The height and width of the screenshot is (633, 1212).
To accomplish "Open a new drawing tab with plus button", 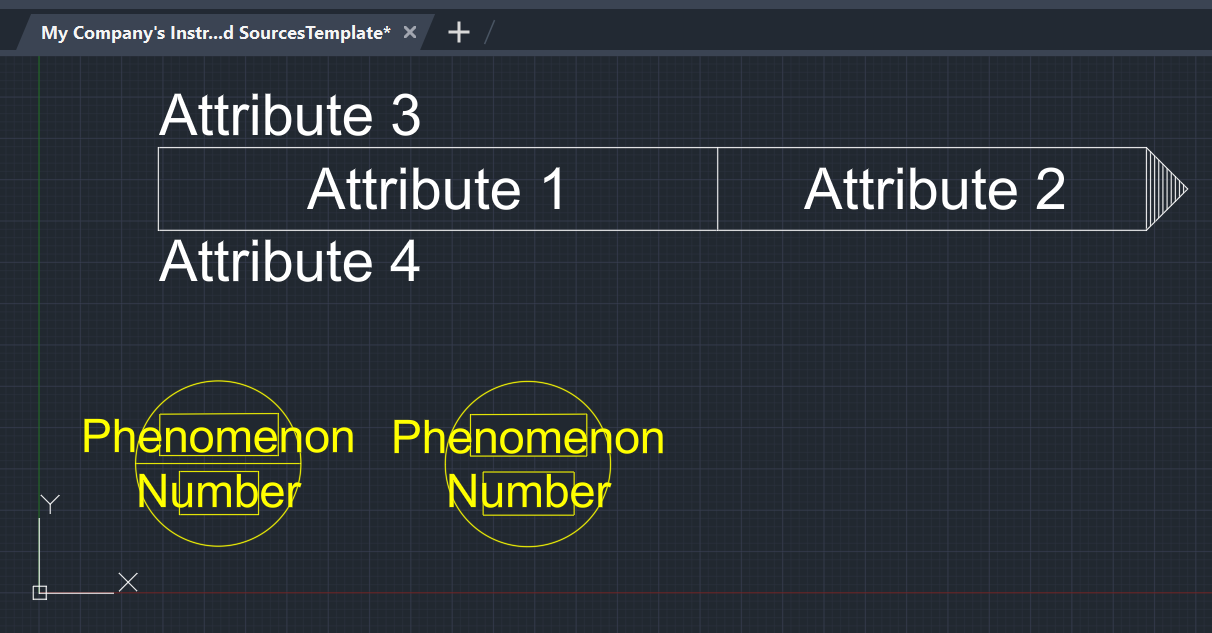I will coord(458,33).
